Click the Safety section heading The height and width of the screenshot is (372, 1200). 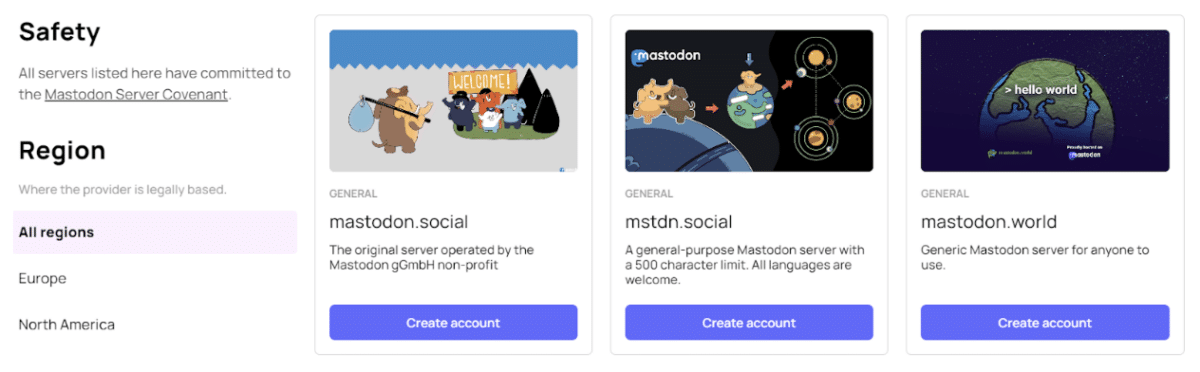click(x=60, y=32)
